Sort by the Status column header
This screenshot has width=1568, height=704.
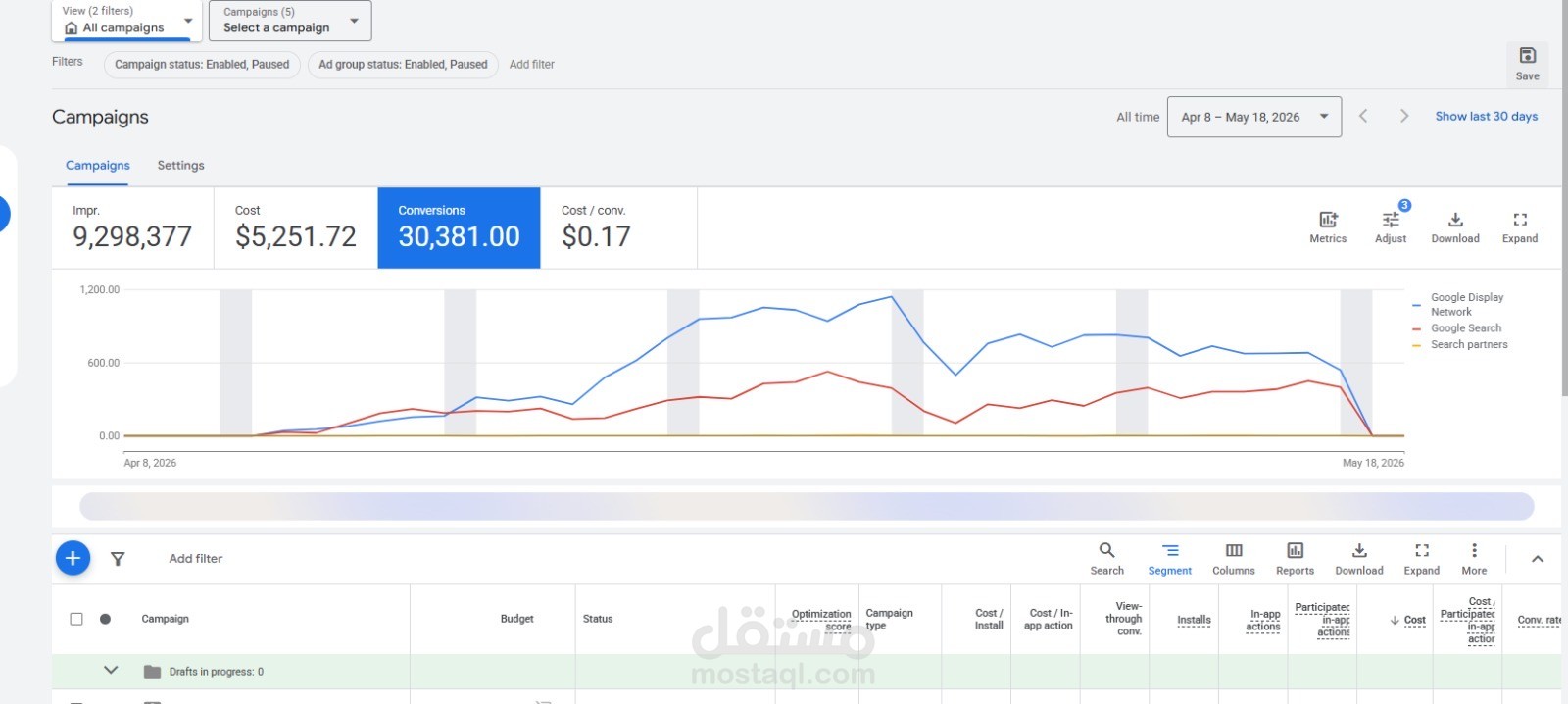click(598, 619)
